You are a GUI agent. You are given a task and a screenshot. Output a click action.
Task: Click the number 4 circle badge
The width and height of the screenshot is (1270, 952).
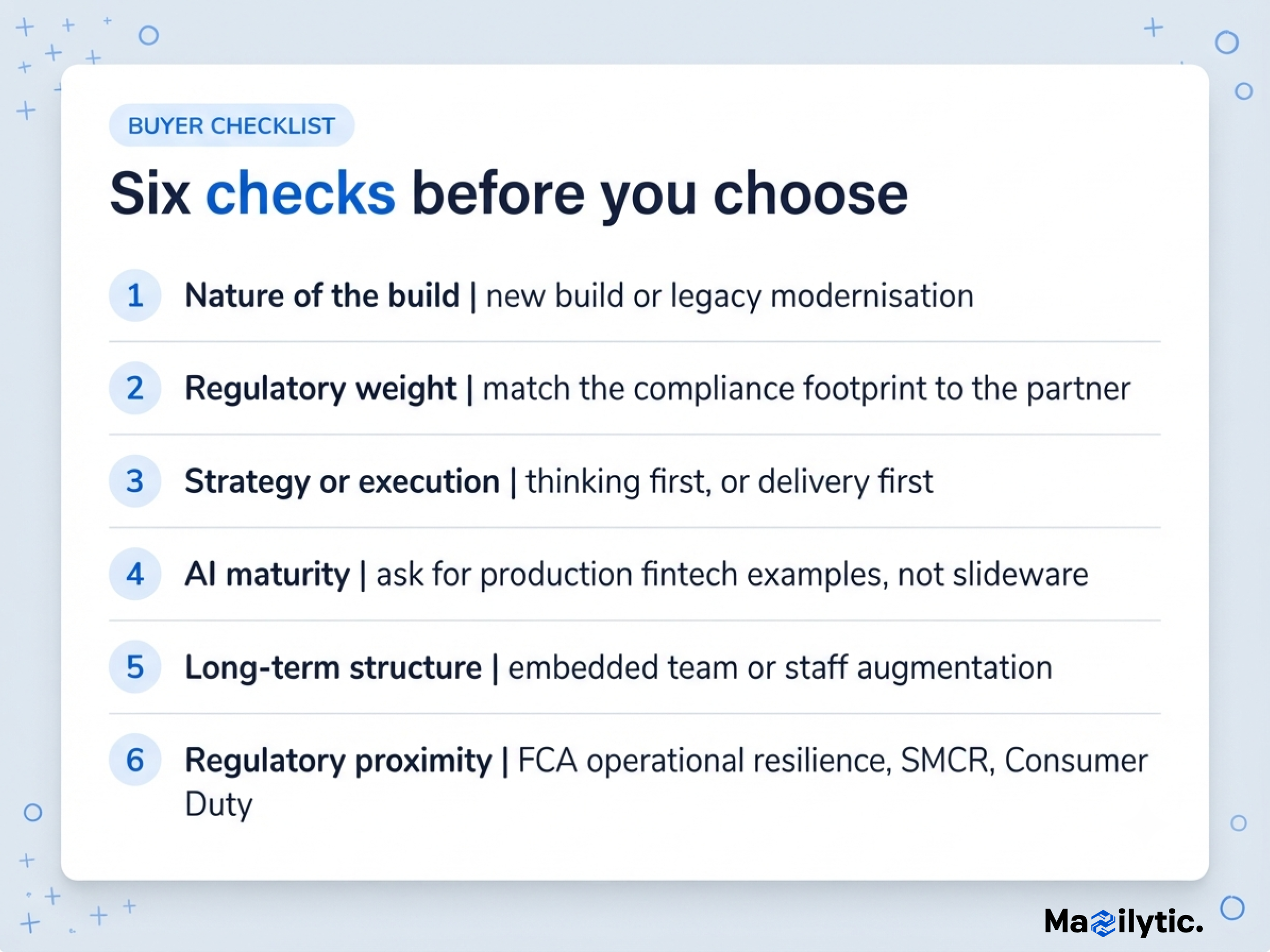(135, 574)
